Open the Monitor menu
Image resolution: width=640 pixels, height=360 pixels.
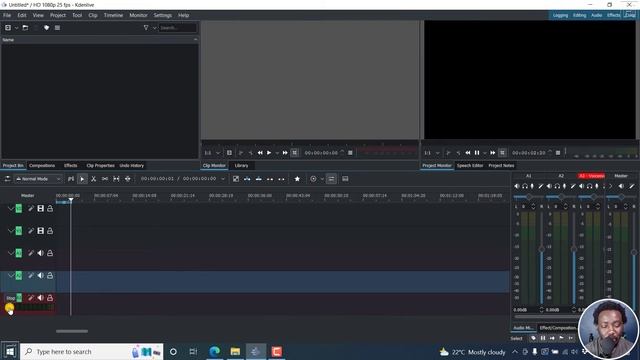(x=138, y=15)
